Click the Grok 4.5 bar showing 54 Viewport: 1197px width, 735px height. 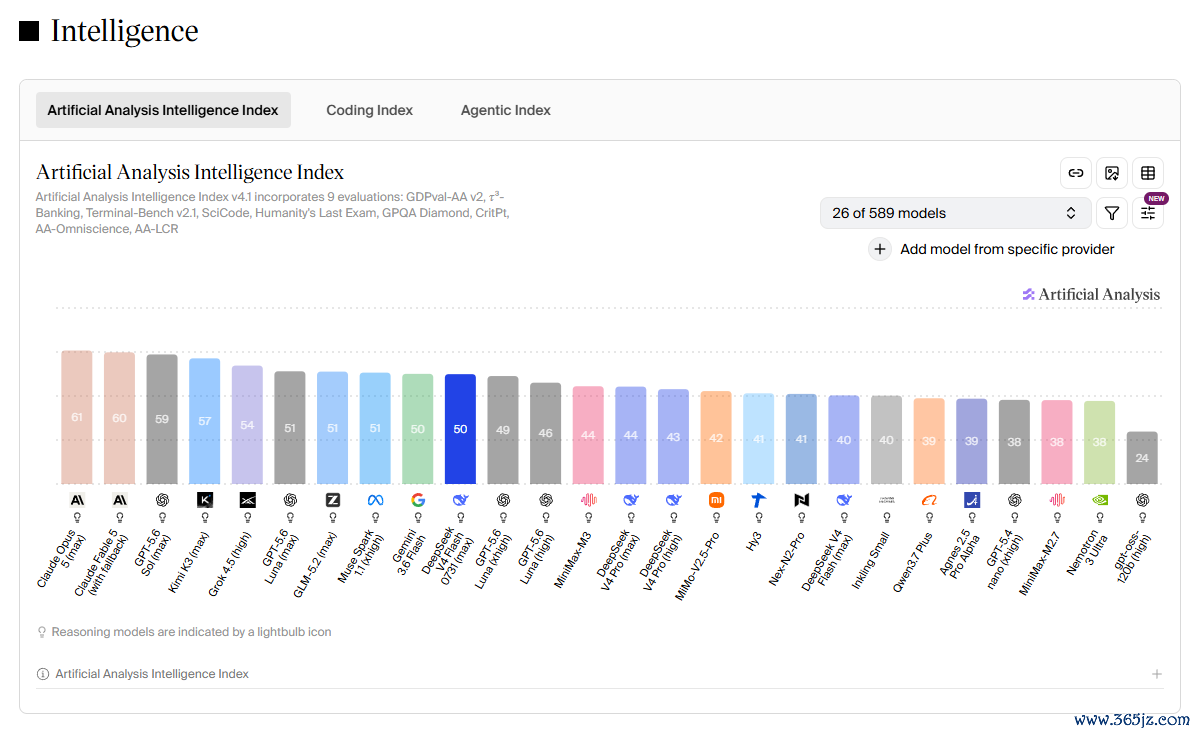(x=247, y=425)
